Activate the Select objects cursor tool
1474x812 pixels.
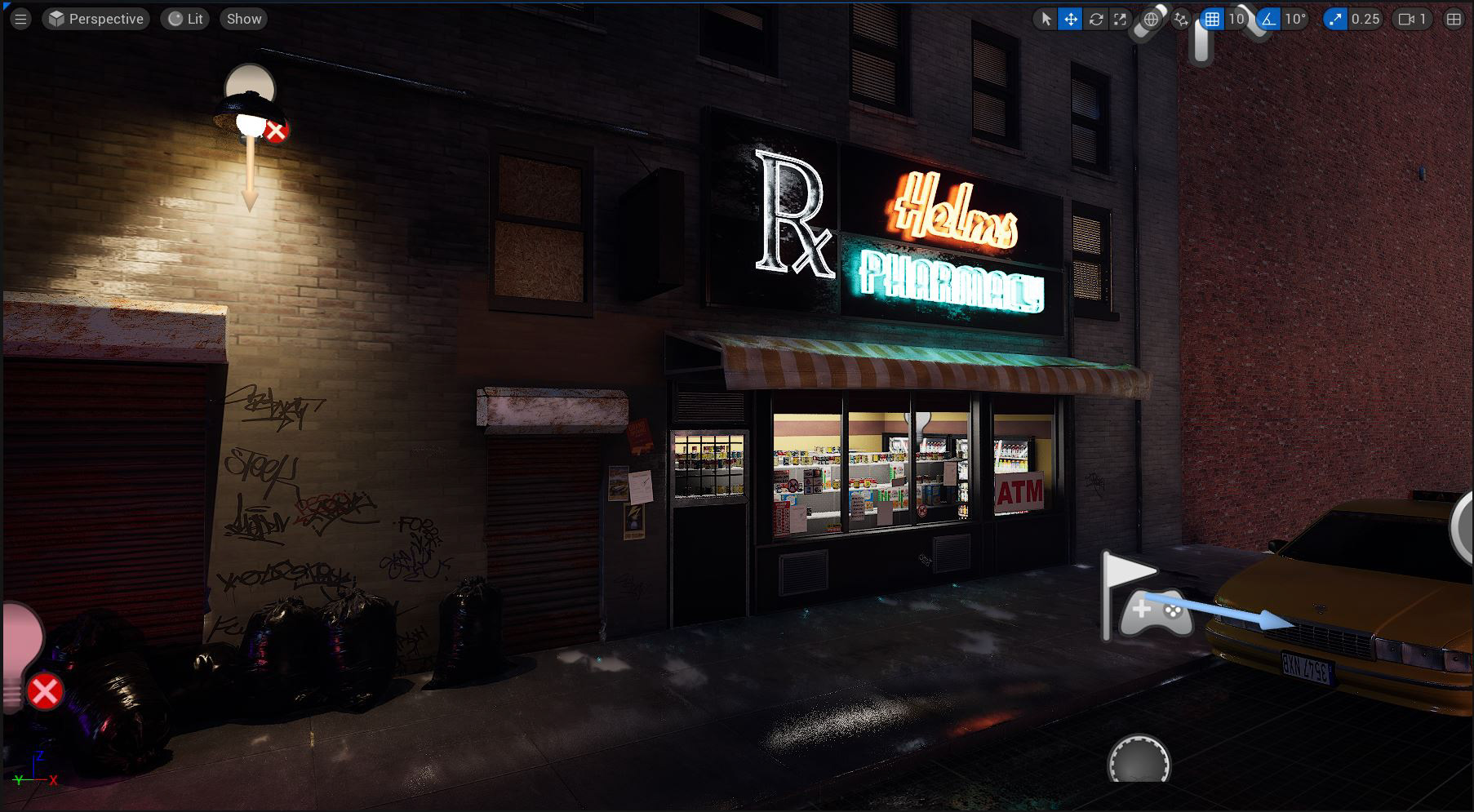pos(1046,19)
